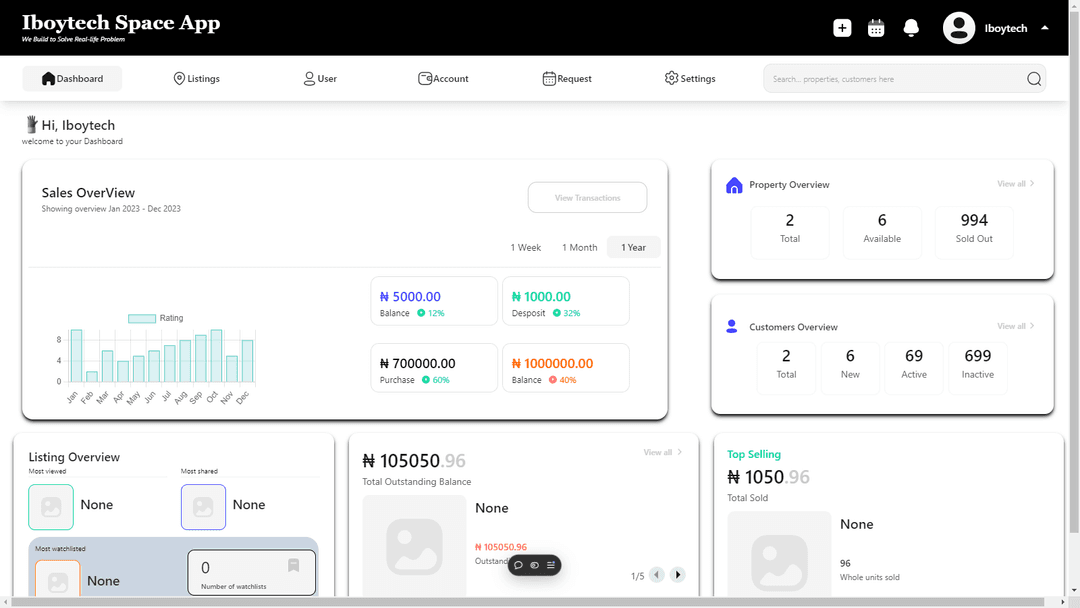Select the 1 Month sales range
The image size is (1080, 608).
pyautogui.click(x=579, y=247)
